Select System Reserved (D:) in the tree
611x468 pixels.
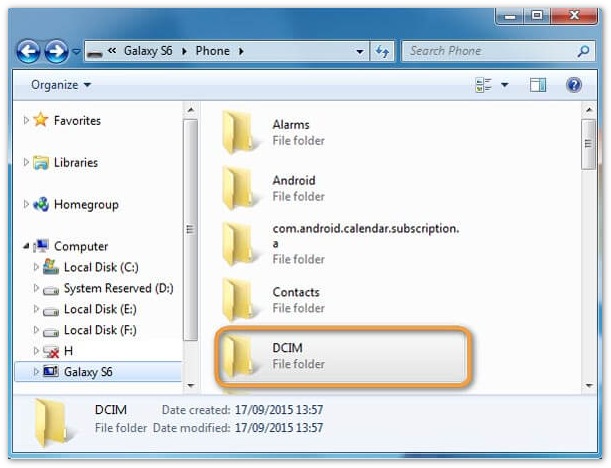point(118,288)
